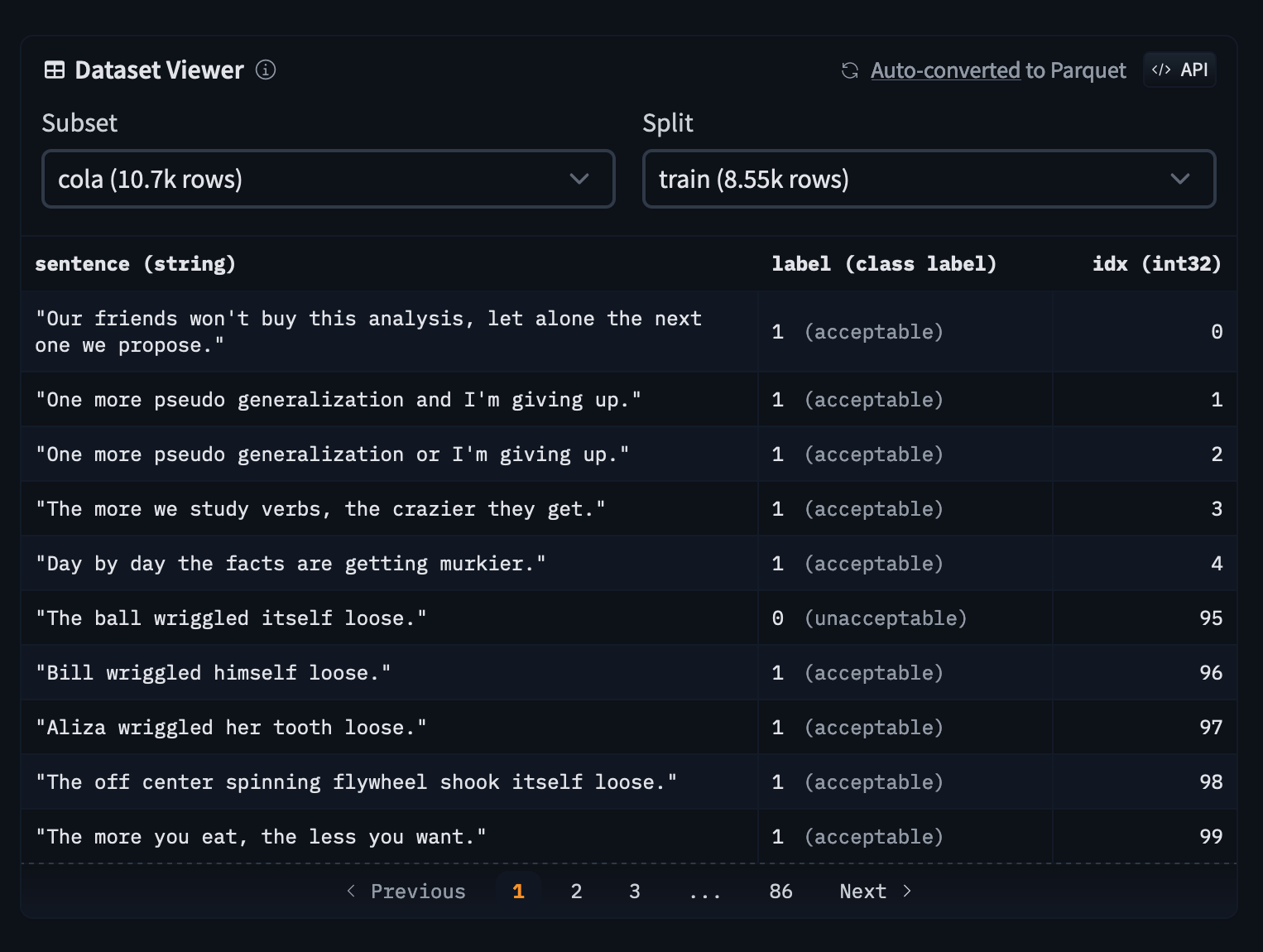Image resolution: width=1263 pixels, height=952 pixels.
Task: Sort by the sentence column header
Action: tap(136, 263)
